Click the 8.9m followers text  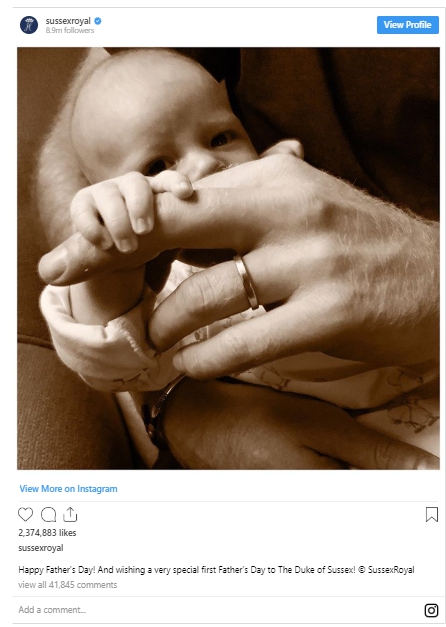click(x=70, y=30)
